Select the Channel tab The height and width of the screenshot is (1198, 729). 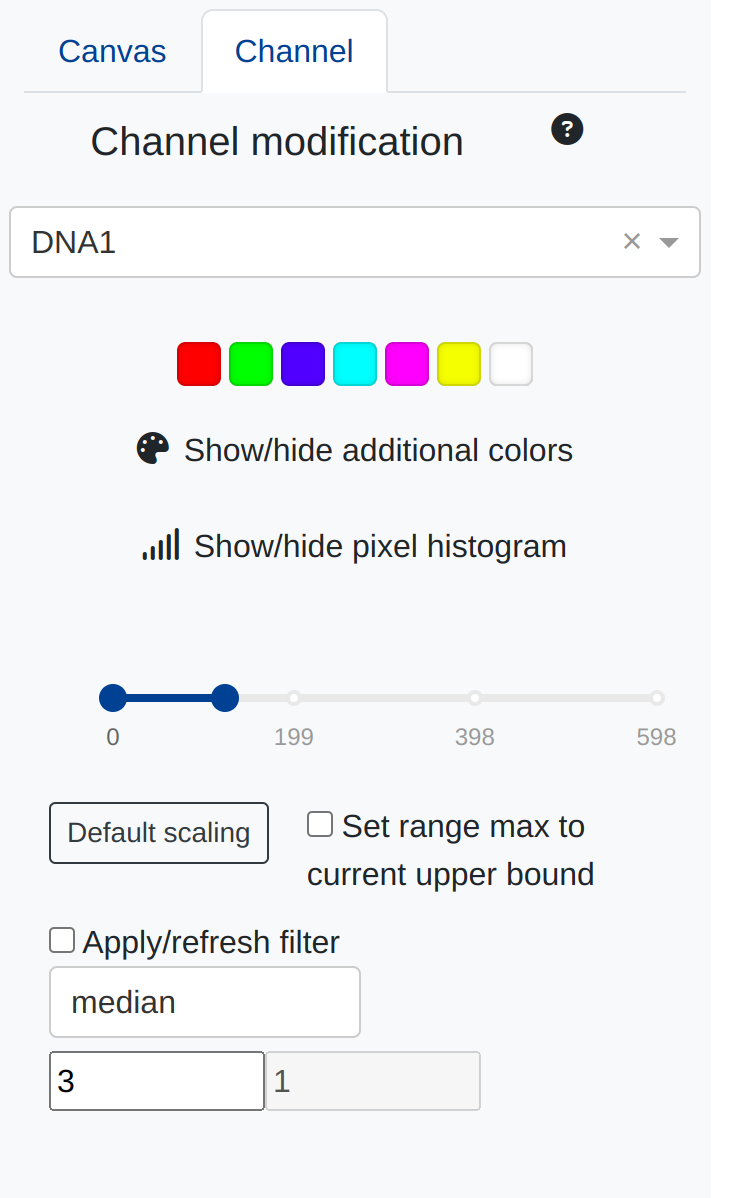click(294, 52)
